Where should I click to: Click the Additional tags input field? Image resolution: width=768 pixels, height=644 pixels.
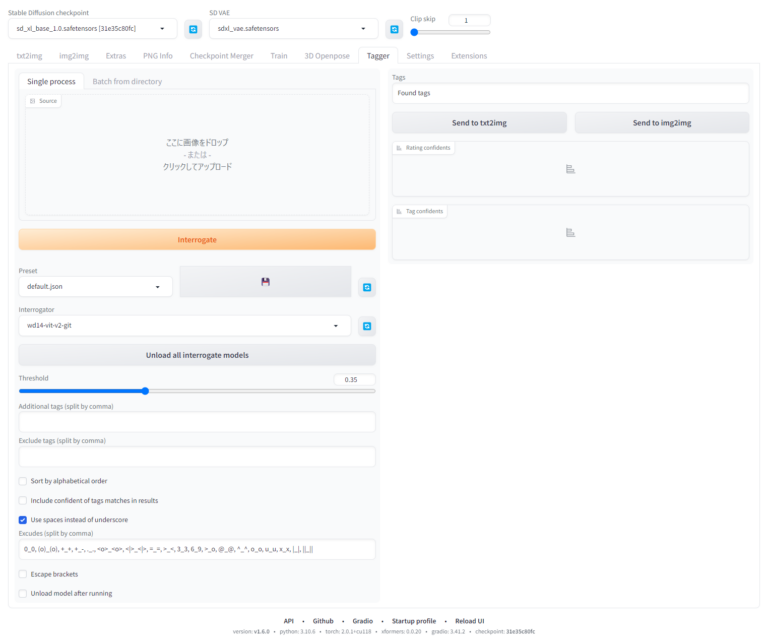(x=197, y=422)
